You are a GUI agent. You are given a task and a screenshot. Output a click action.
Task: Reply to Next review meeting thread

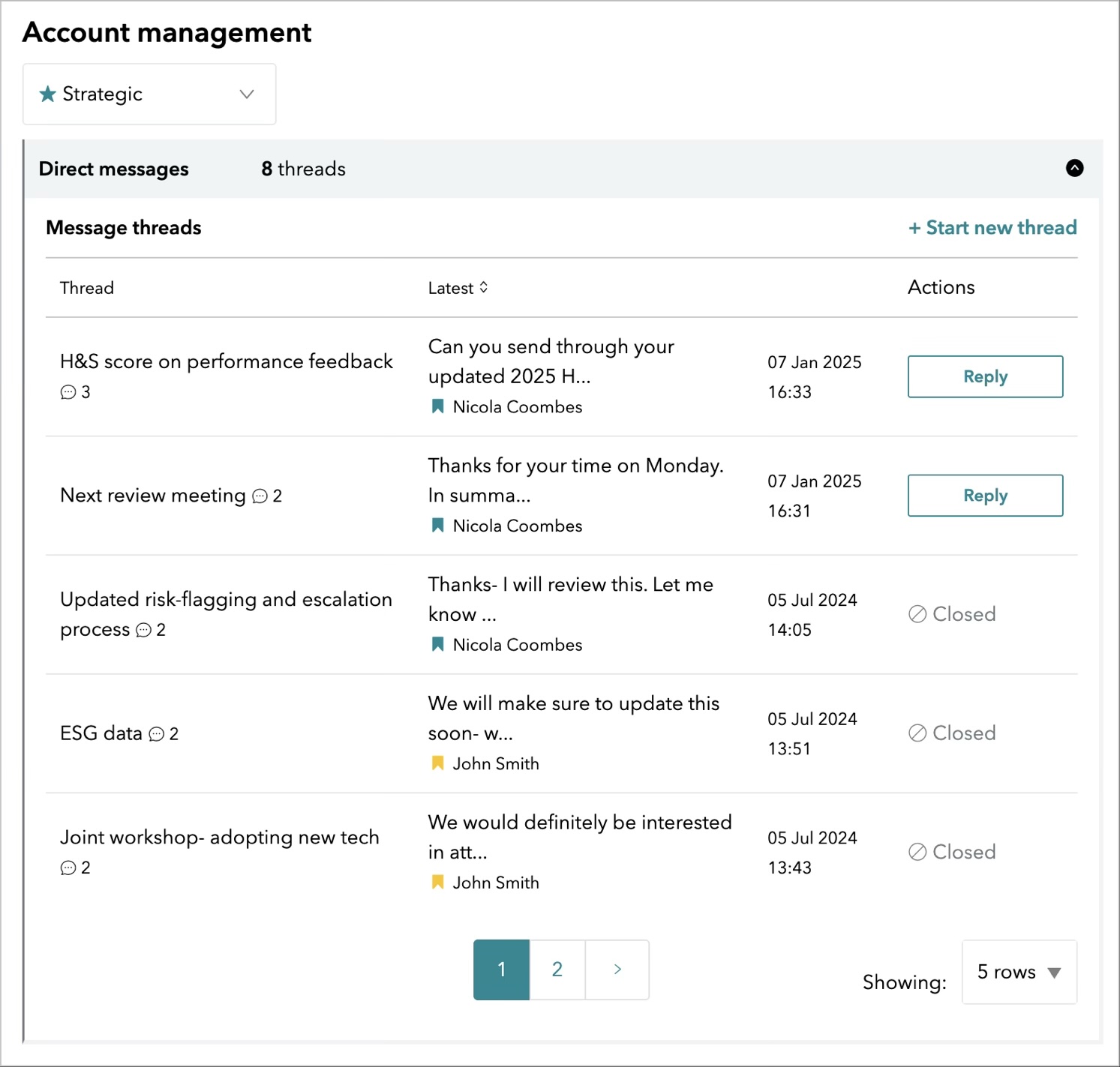click(985, 496)
